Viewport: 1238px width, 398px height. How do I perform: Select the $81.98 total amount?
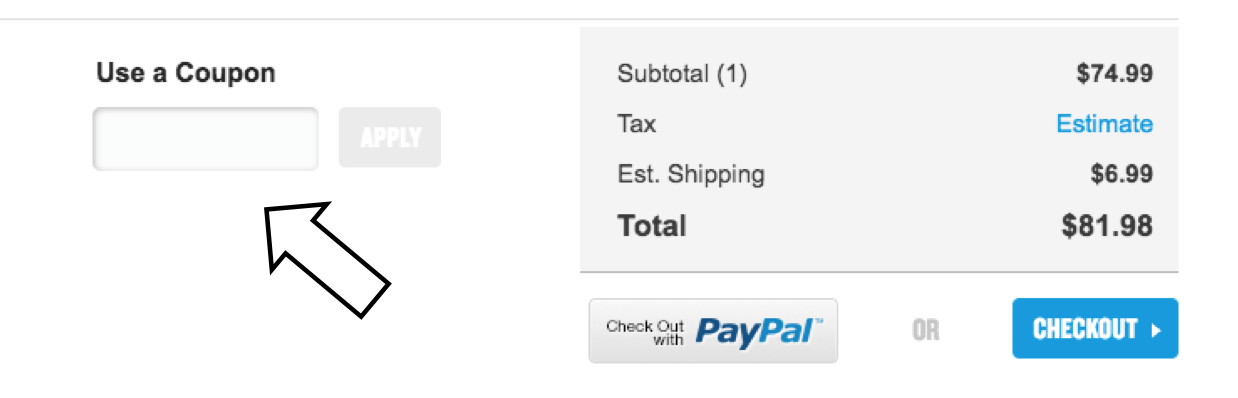[1107, 226]
